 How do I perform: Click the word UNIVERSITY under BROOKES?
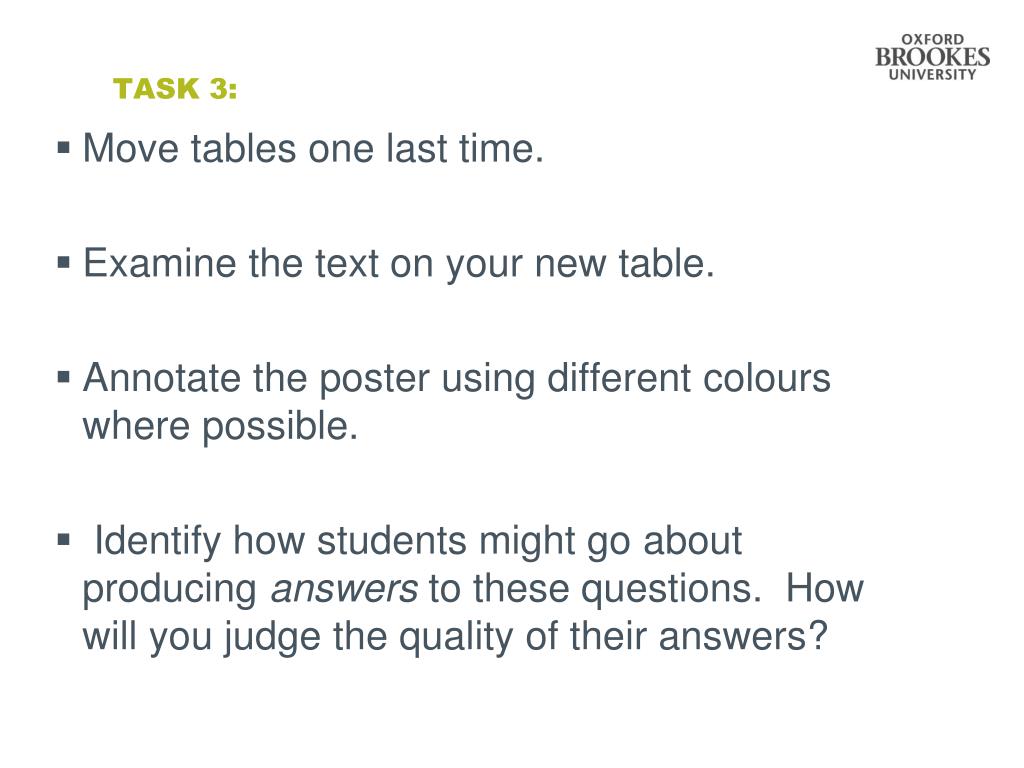pyautogui.click(x=932, y=74)
